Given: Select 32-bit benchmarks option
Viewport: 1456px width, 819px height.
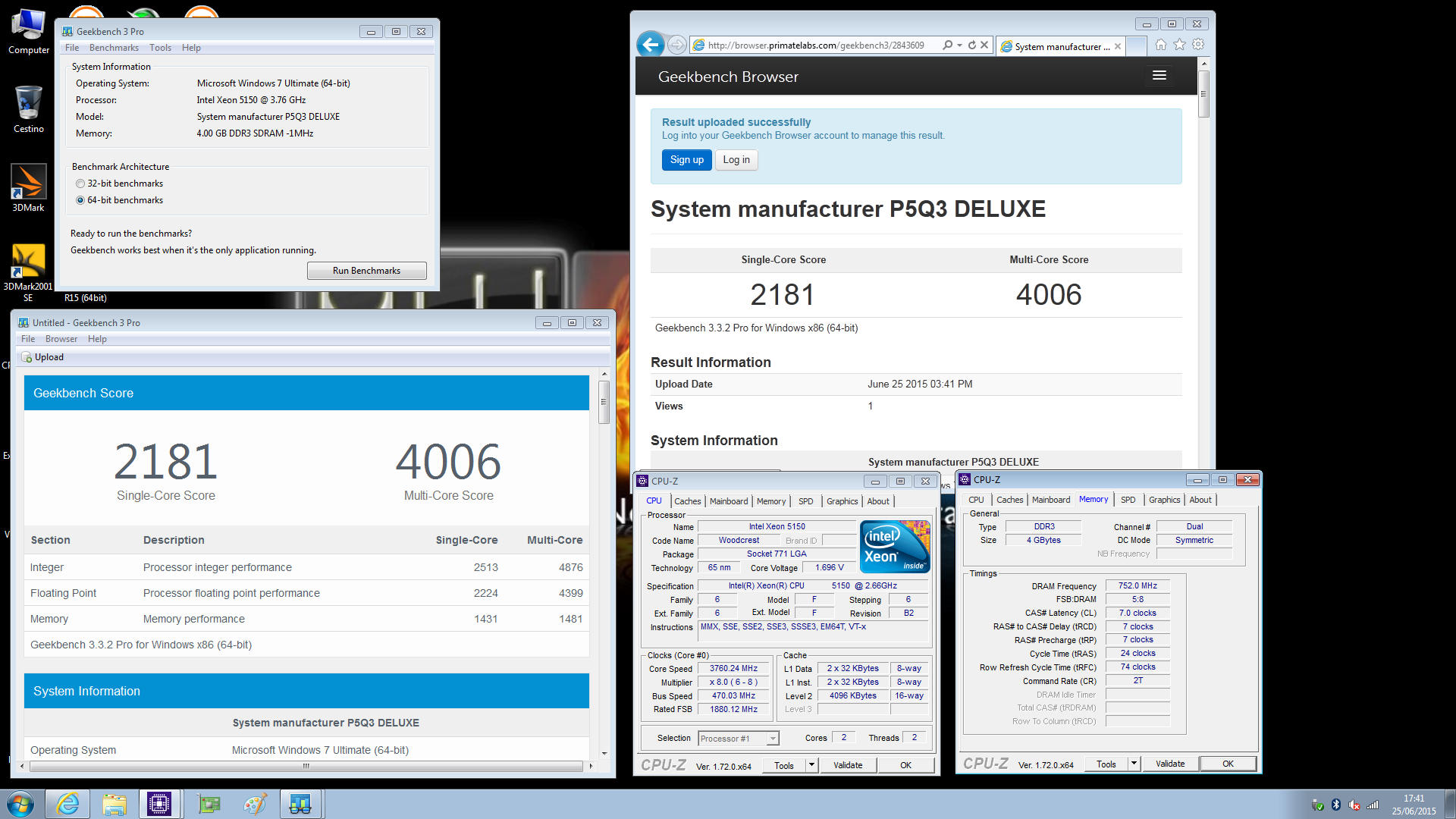Looking at the screenshot, I should [80, 184].
